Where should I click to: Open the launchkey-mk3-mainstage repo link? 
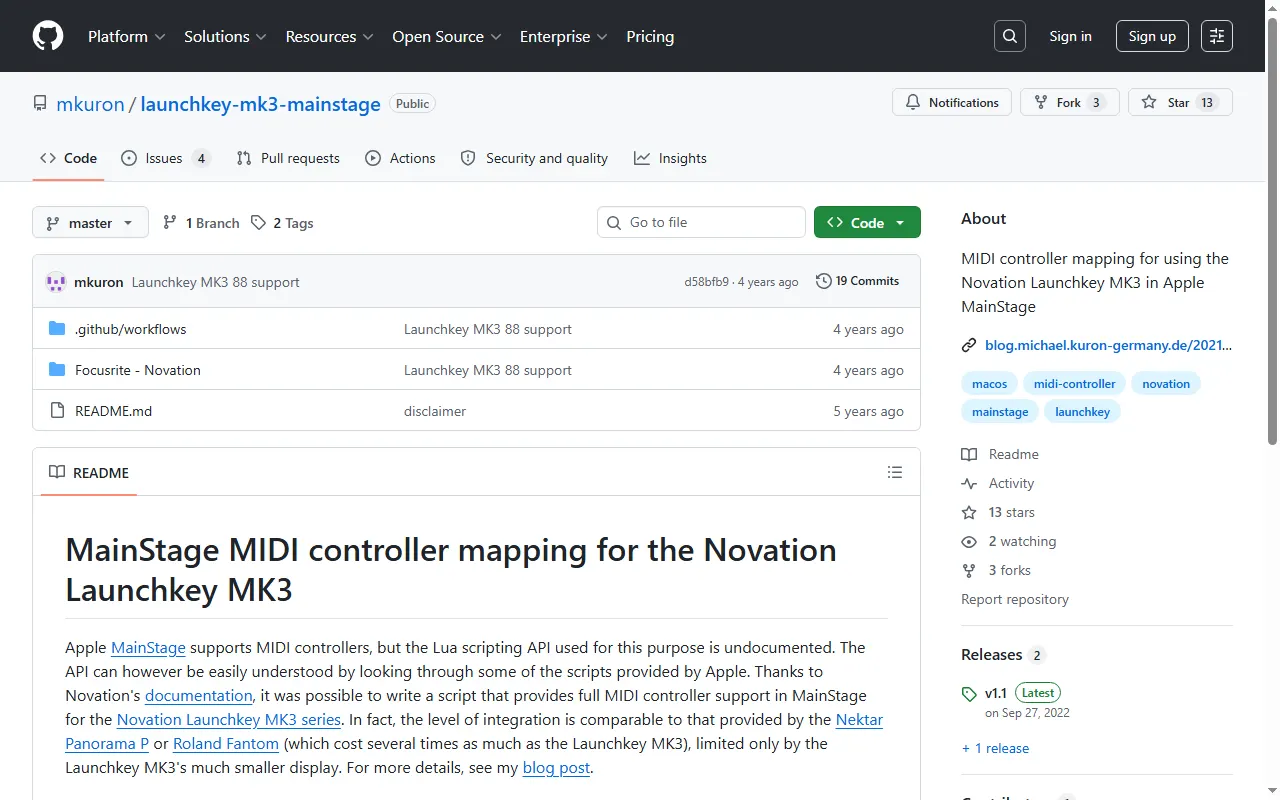pos(260,104)
